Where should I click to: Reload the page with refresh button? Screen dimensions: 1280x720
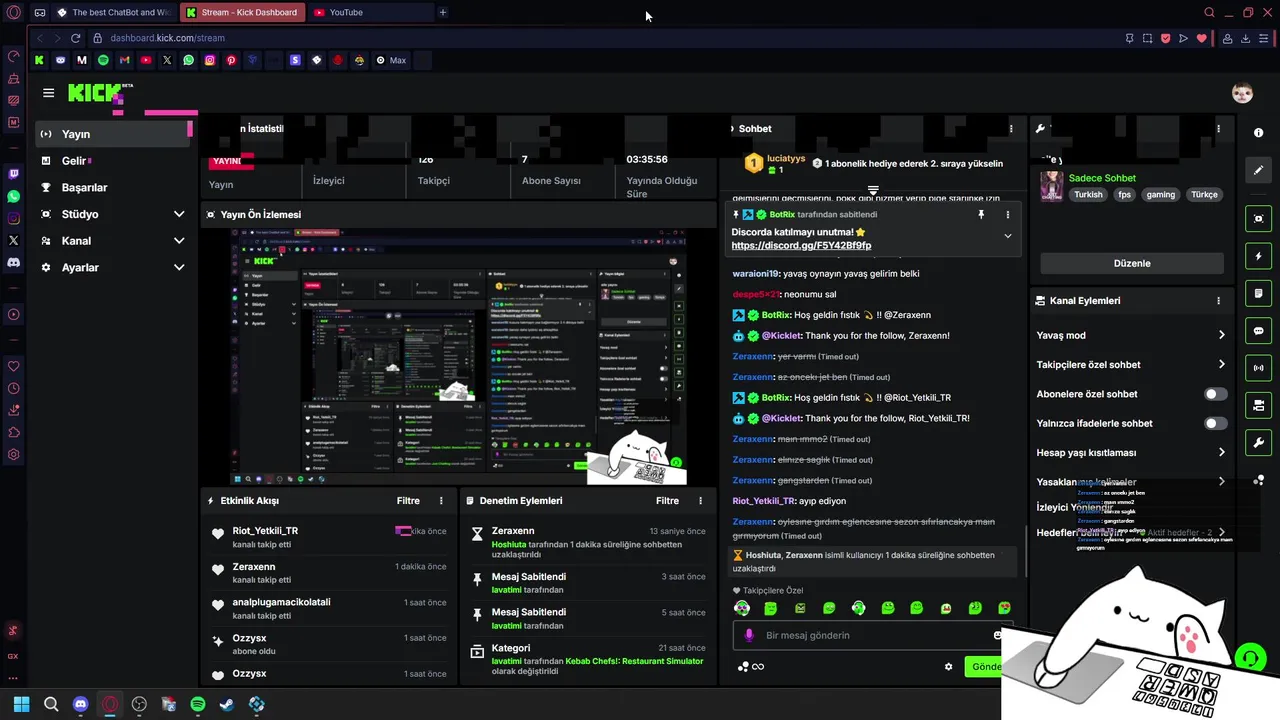75,38
